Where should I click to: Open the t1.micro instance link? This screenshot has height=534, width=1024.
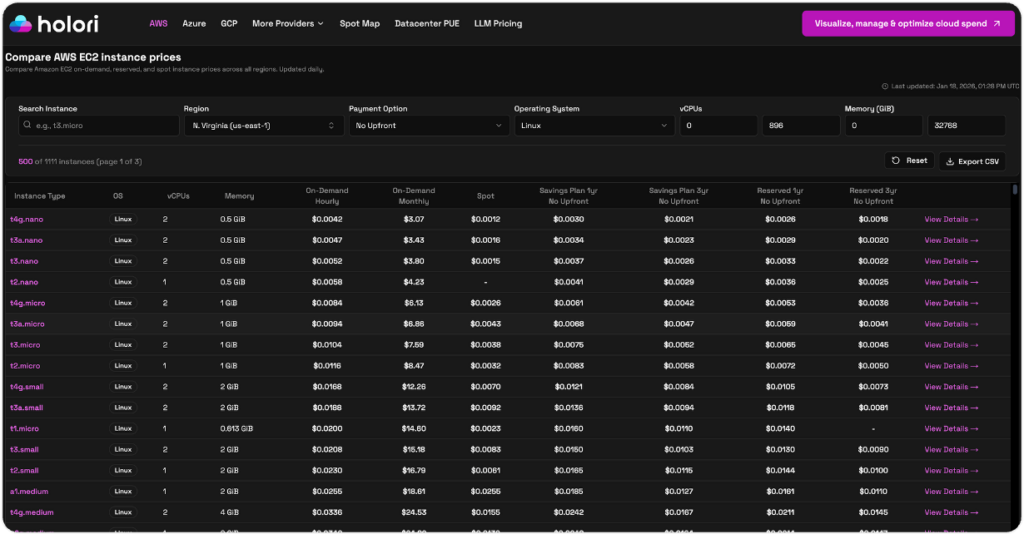(x=24, y=428)
